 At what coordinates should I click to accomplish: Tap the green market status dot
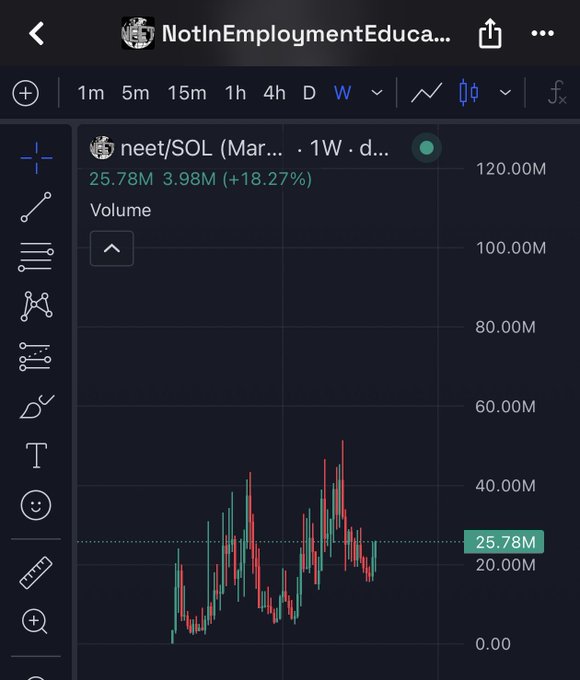tap(426, 148)
